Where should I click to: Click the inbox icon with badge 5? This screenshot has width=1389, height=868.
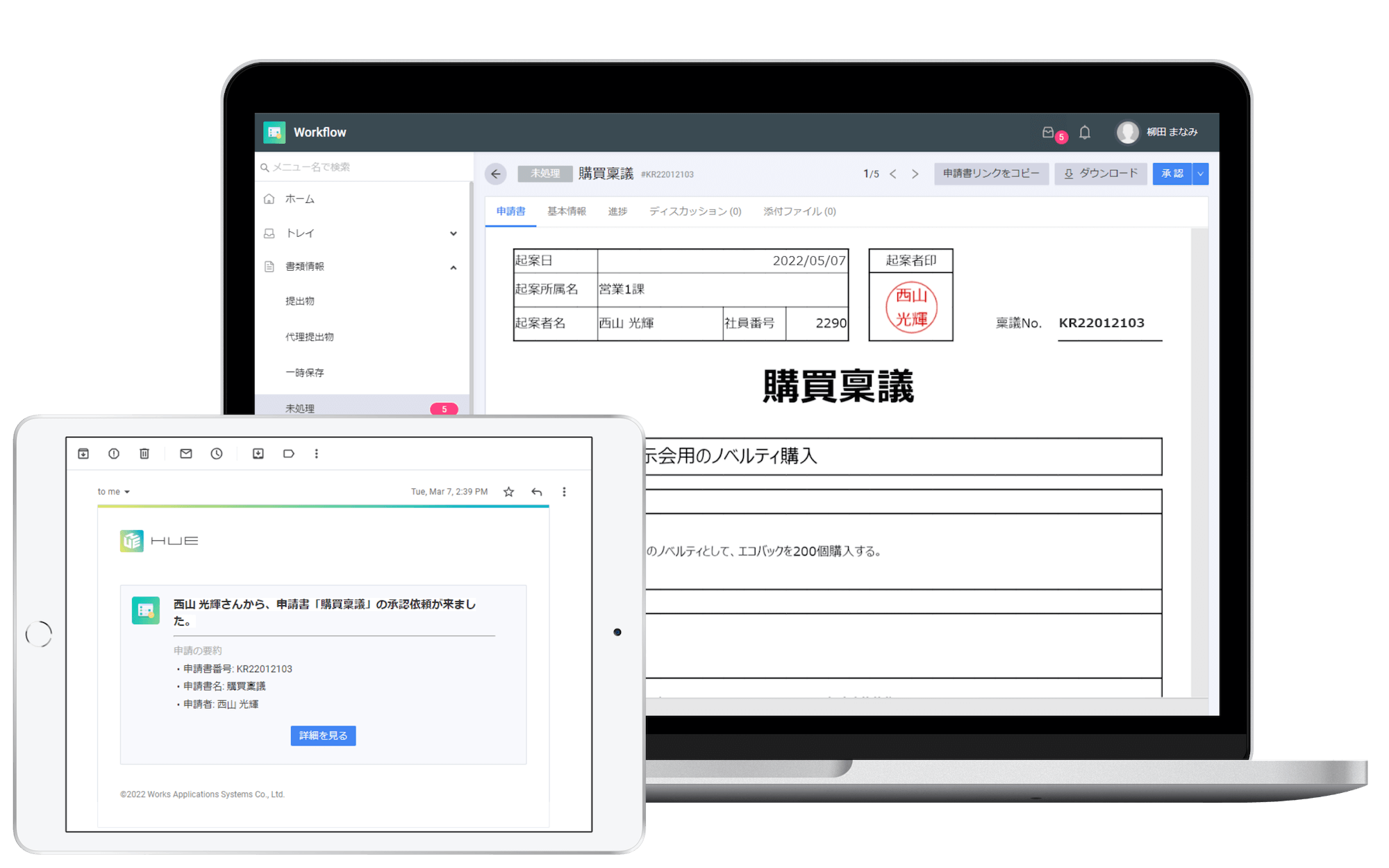[x=1049, y=132]
